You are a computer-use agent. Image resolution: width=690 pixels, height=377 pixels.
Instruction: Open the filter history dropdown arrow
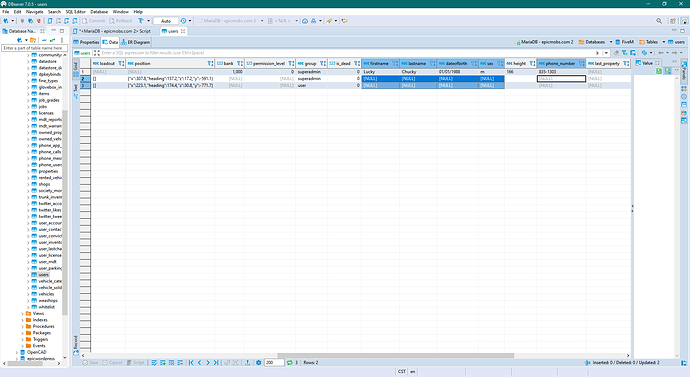pos(607,53)
